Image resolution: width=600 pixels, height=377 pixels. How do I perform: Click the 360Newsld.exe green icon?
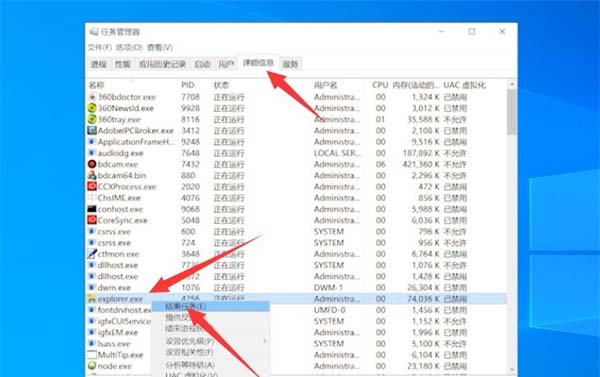coord(92,108)
